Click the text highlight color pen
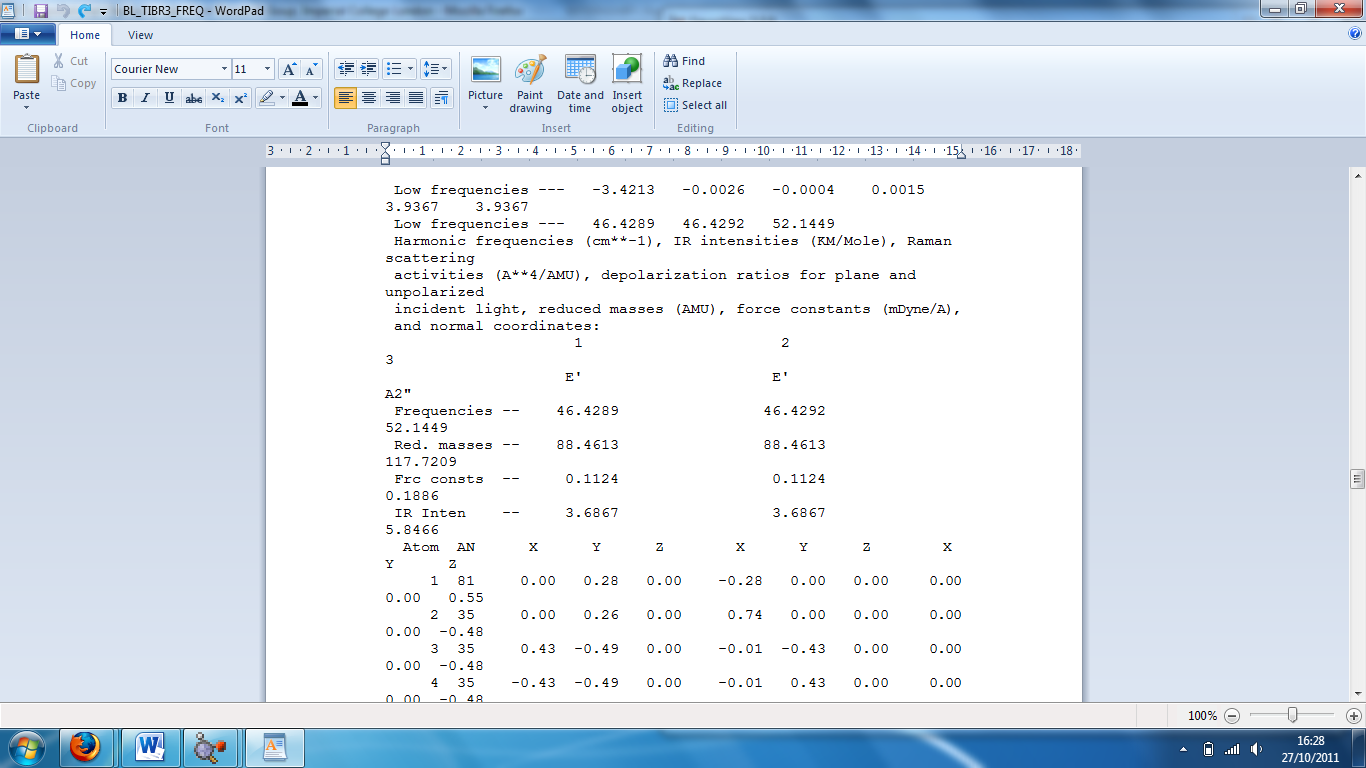This screenshot has height=768, width=1366. (x=266, y=98)
